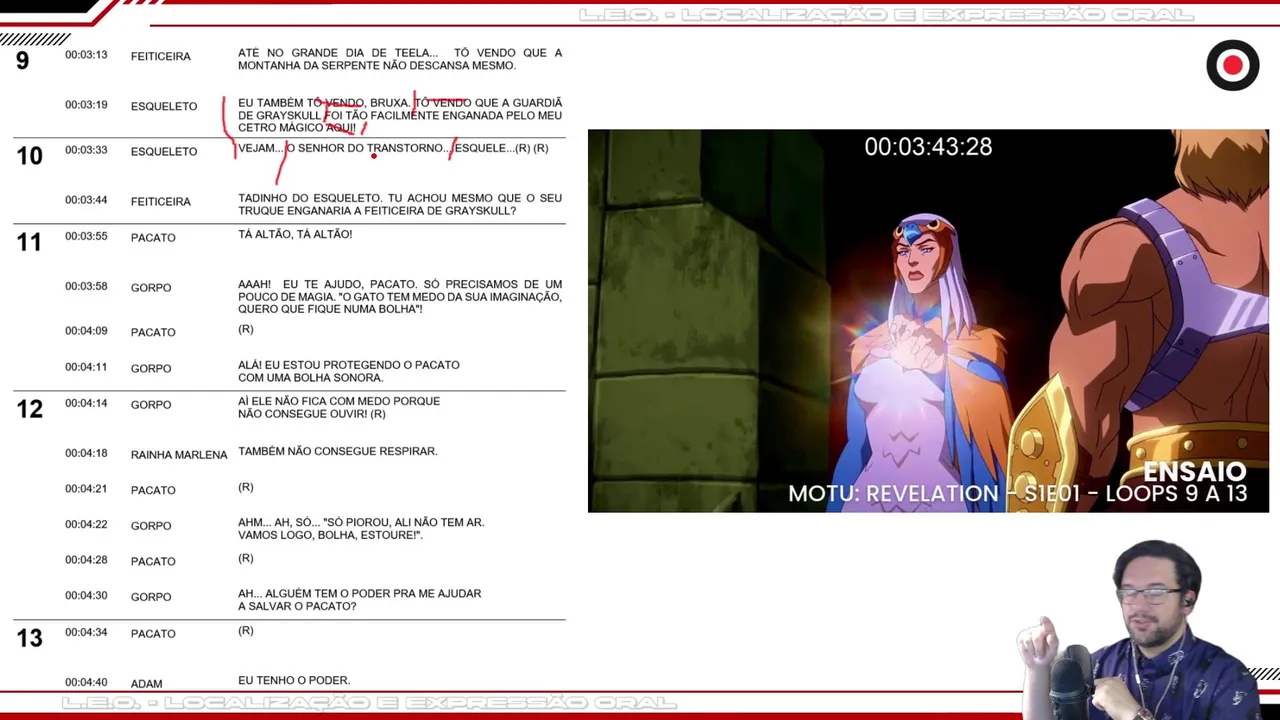The height and width of the screenshot is (720, 1280).
Task: Select ESQUELETO name at 00:03:33
Action: click(164, 151)
